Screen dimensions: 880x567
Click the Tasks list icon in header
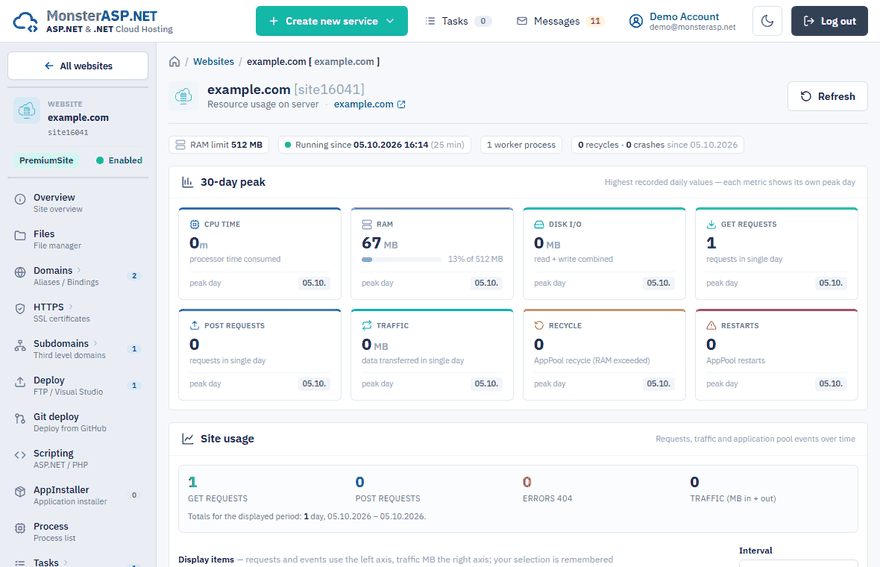pos(430,21)
